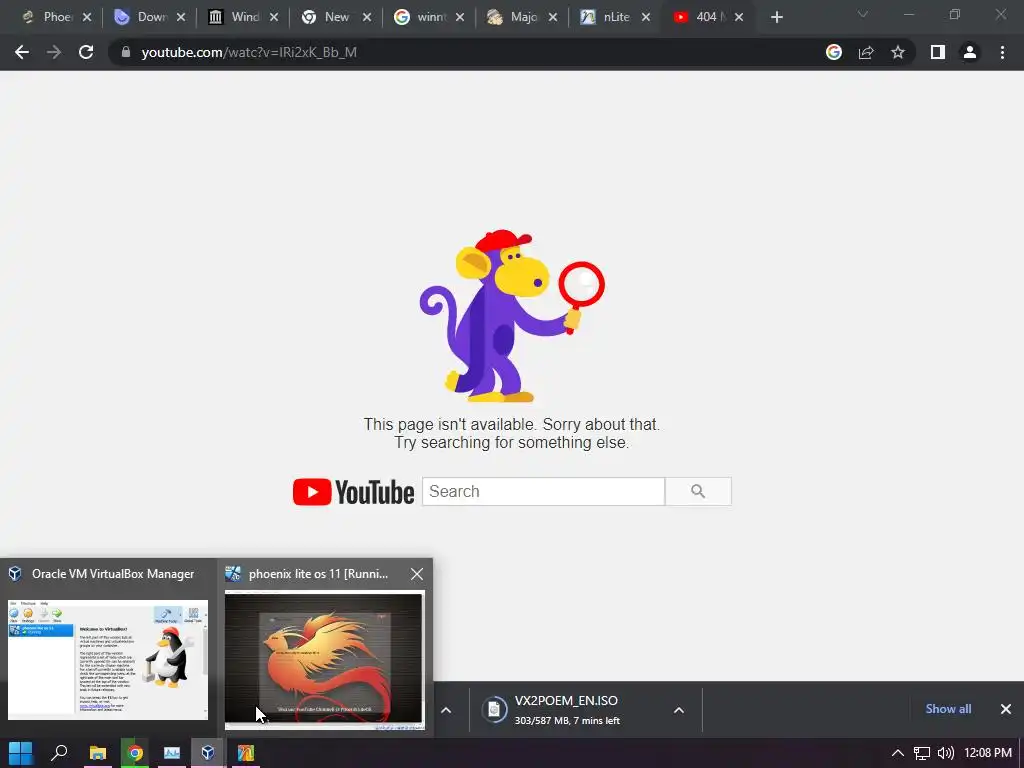Show all downloads
The image size is (1024, 768).
948,709
